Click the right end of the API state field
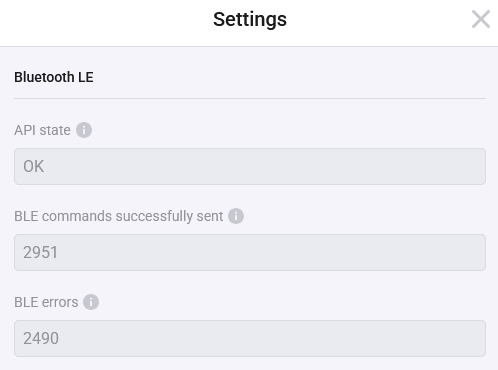Viewport: 498px width, 370px height. (x=467, y=166)
